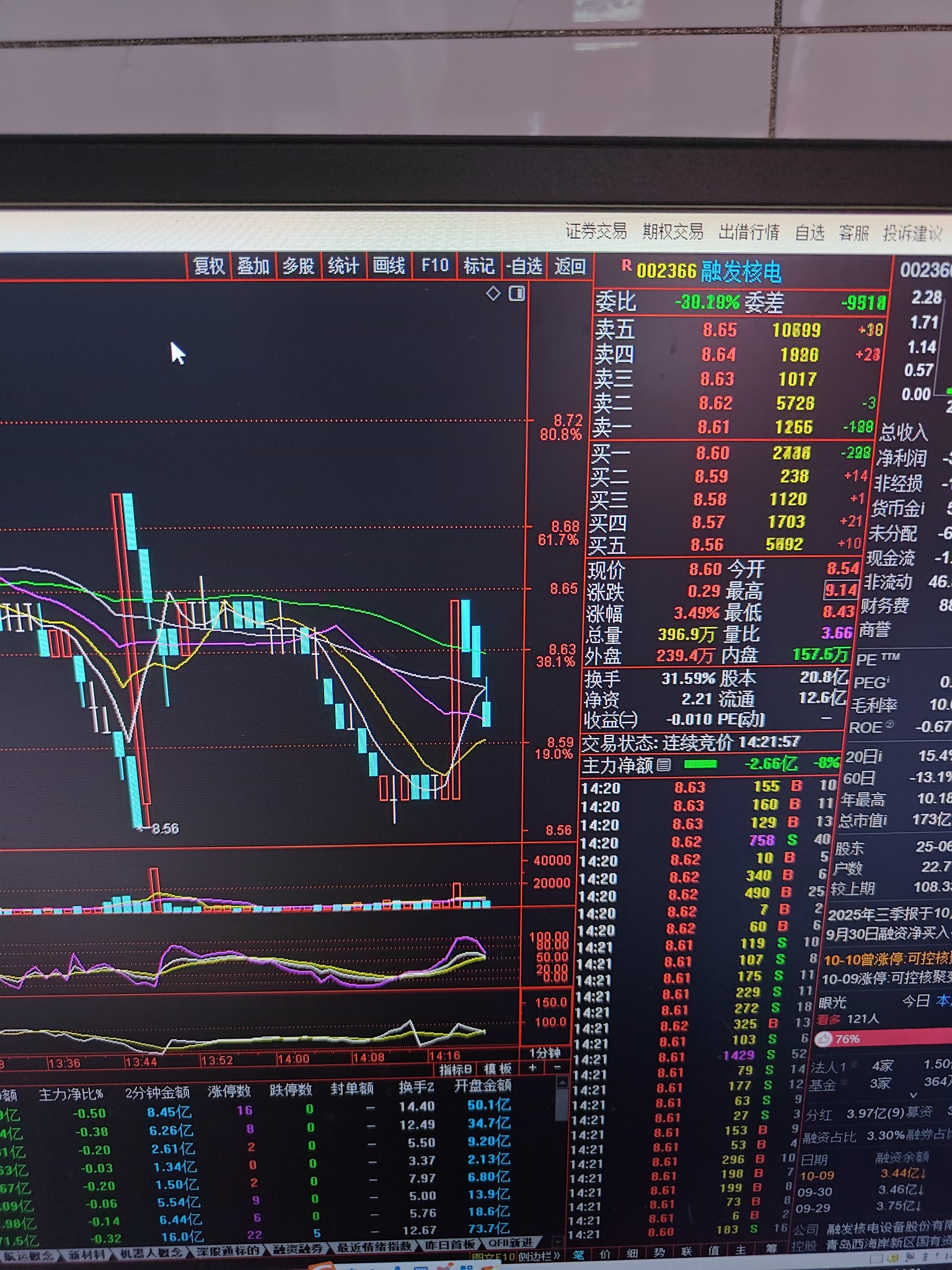Screen dimensions: 952x1270
Task: Select the 最近情绪指数 tab
Action: coord(374,1247)
